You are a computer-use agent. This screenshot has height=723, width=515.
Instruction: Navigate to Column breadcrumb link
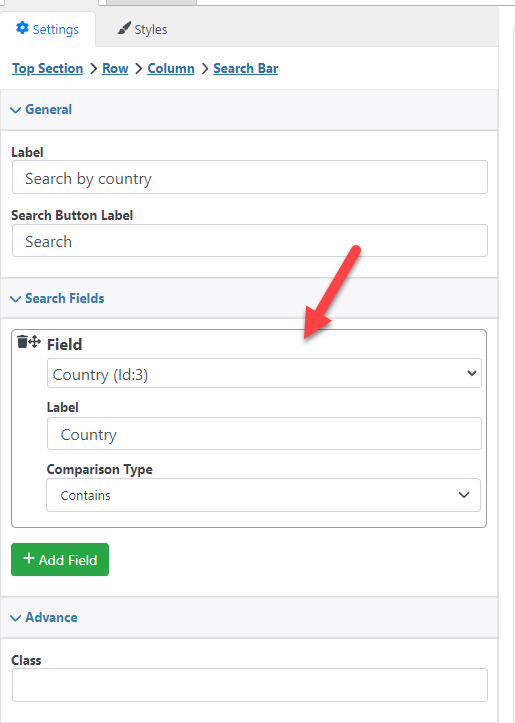pyautogui.click(x=171, y=68)
